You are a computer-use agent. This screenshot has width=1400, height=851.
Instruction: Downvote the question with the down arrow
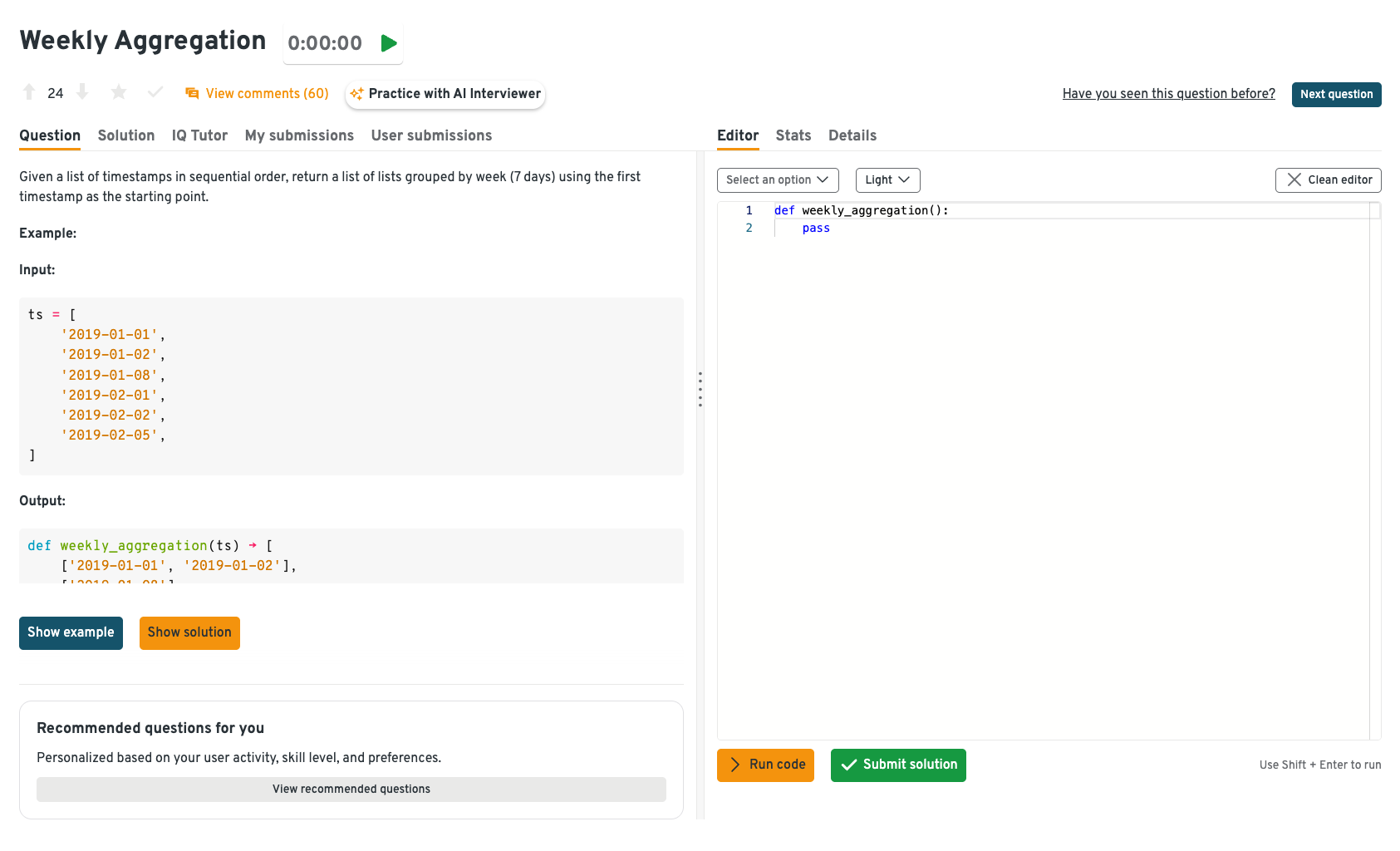click(82, 92)
